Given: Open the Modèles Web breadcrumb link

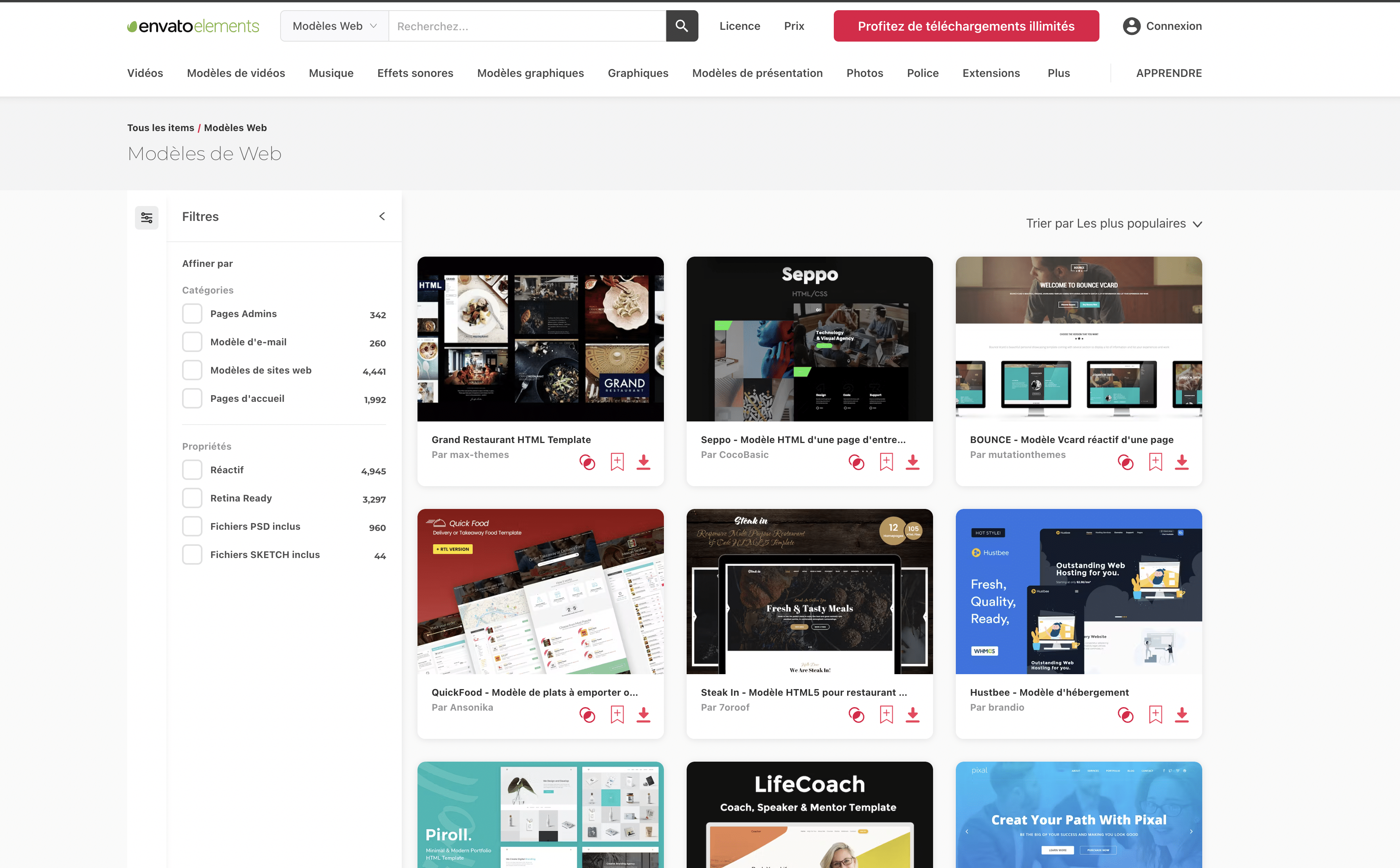Looking at the screenshot, I should click(235, 128).
